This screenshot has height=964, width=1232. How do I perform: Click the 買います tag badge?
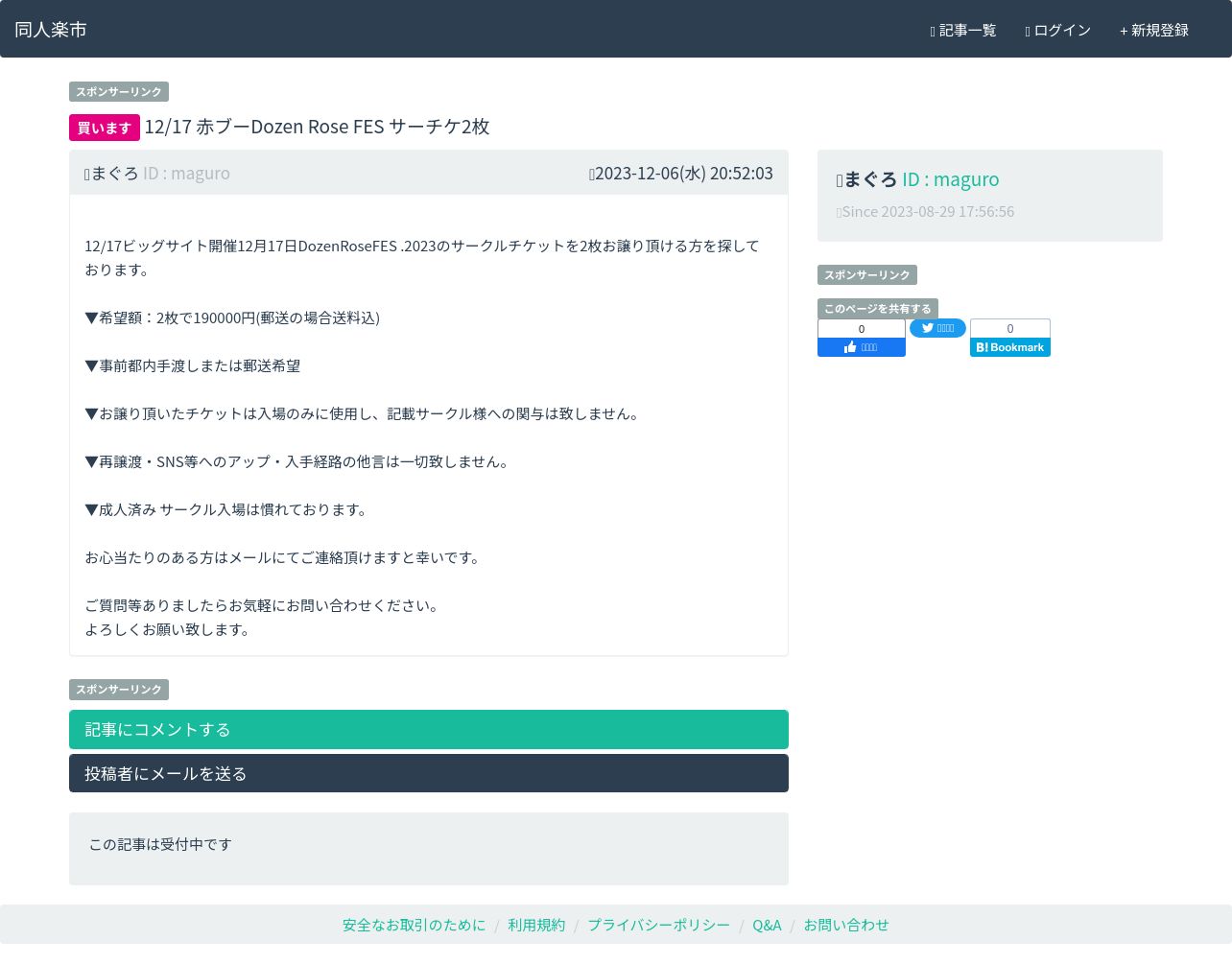105,128
